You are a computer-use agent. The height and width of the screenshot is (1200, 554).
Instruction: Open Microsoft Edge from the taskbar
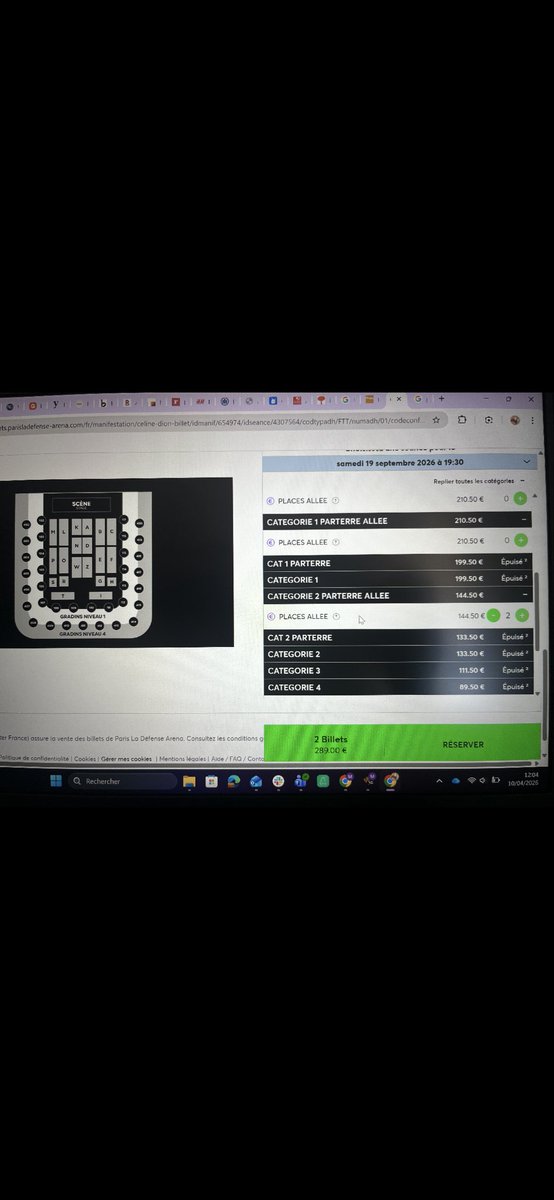[x=232, y=781]
